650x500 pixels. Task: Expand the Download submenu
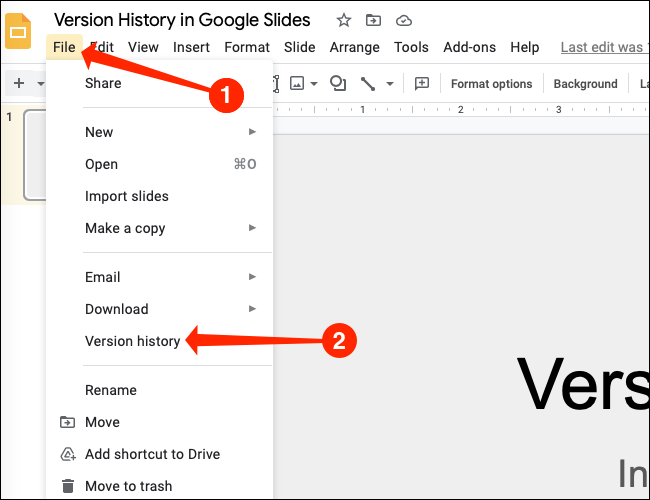tap(160, 309)
